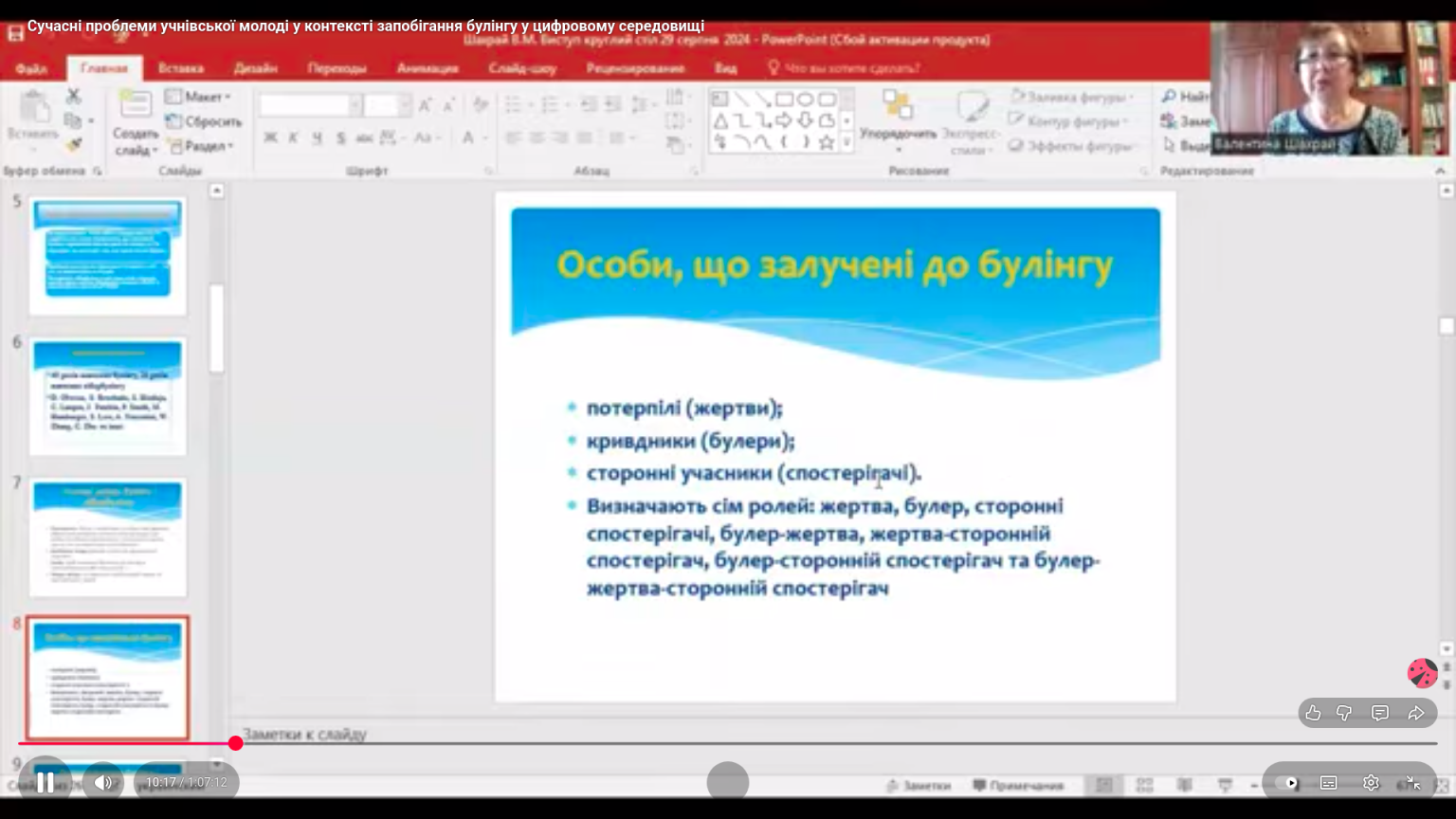Viewport: 1456px width, 819px height.
Task: Toggle autoplay switch
Action: click(x=1286, y=783)
